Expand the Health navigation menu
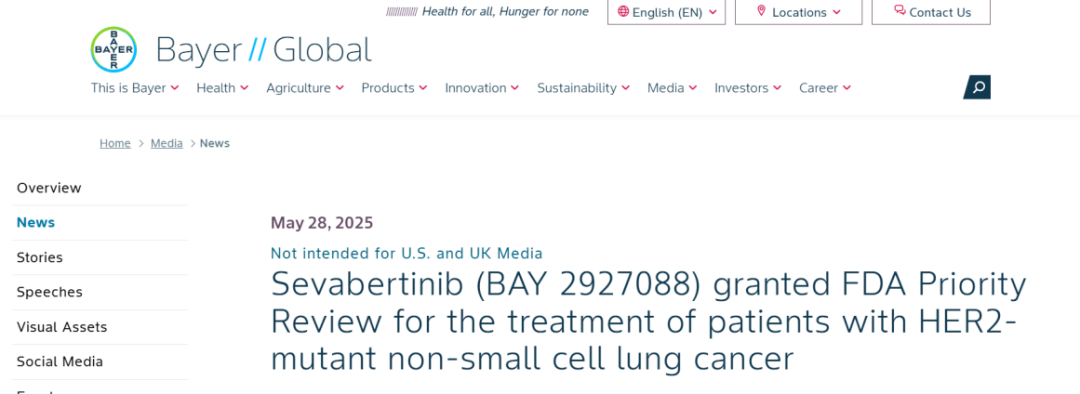The image size is (1080, 394). (x=222, y=88)
